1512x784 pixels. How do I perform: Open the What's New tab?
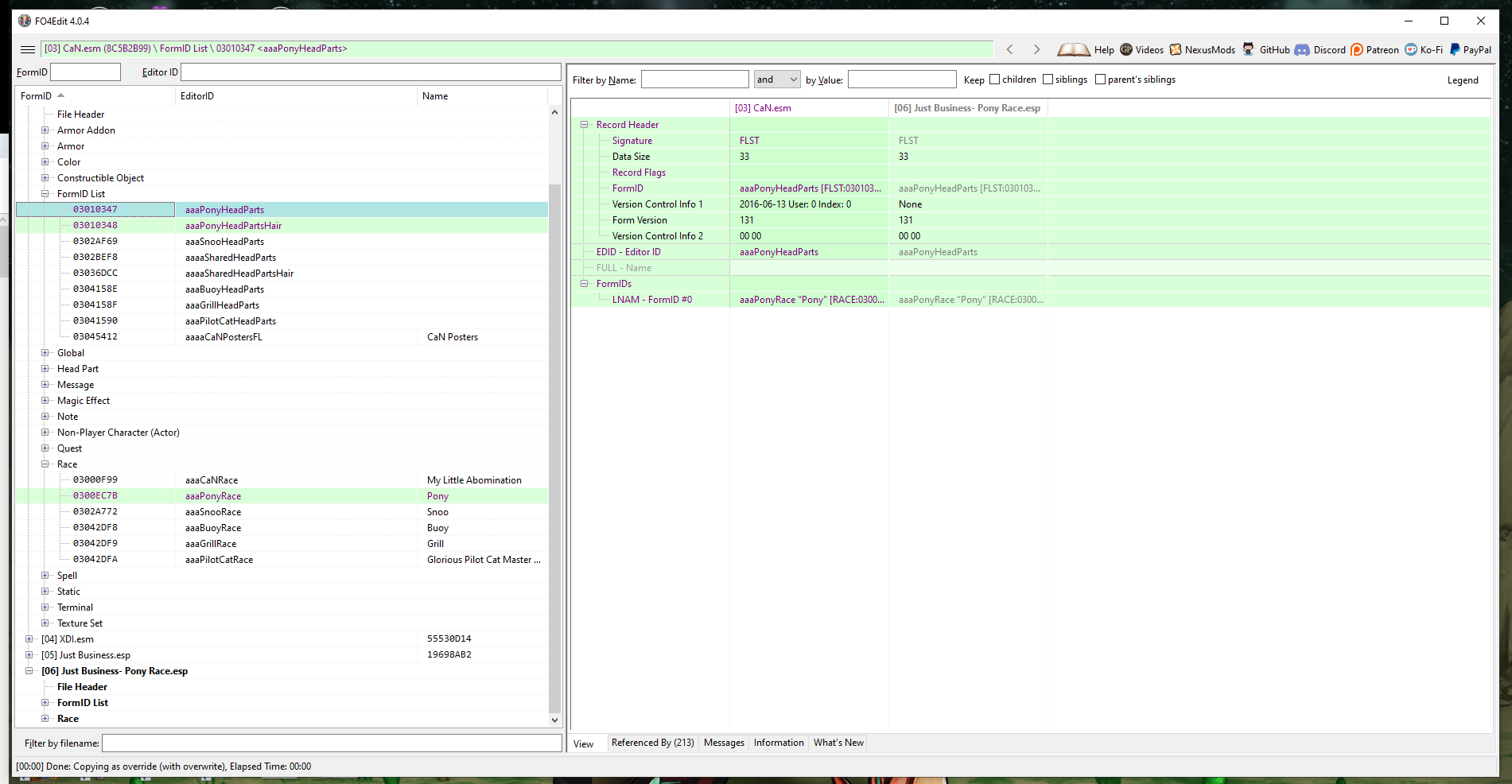click(838, 743)
